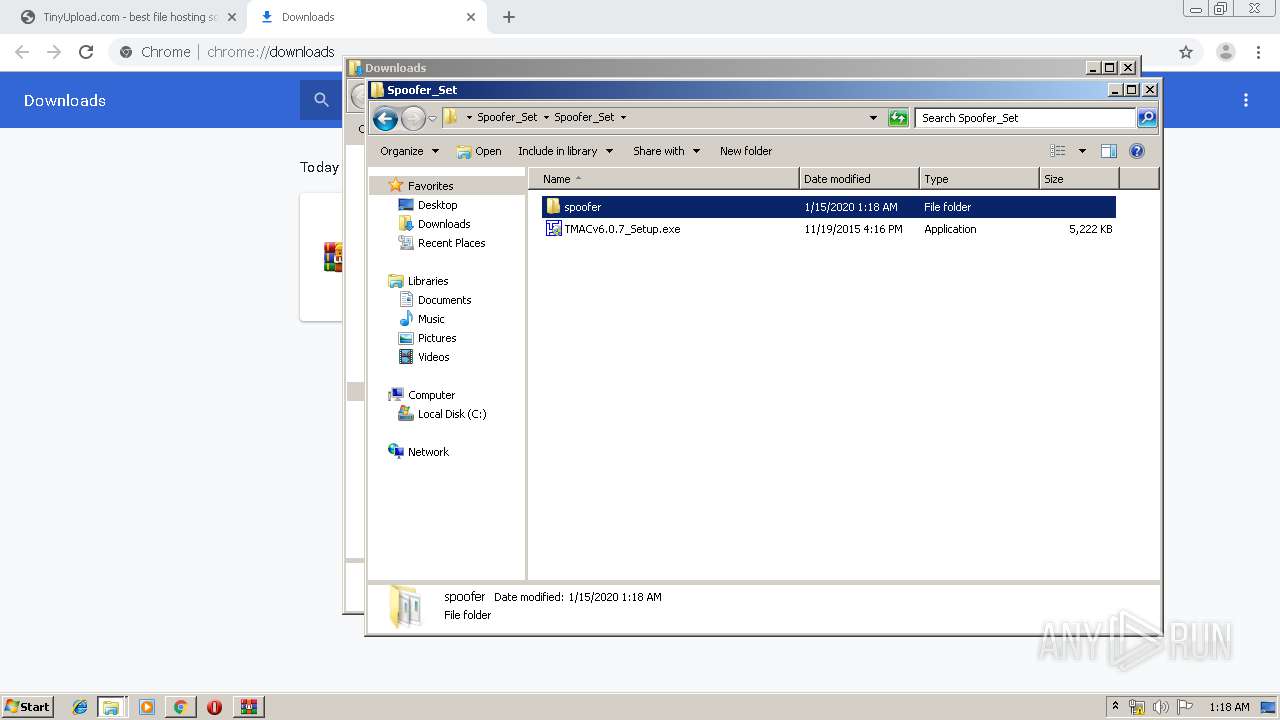This screenshot has width=1280, height=720.
Task: Click the Open toolbar button
Action: (x=479, y=151)
